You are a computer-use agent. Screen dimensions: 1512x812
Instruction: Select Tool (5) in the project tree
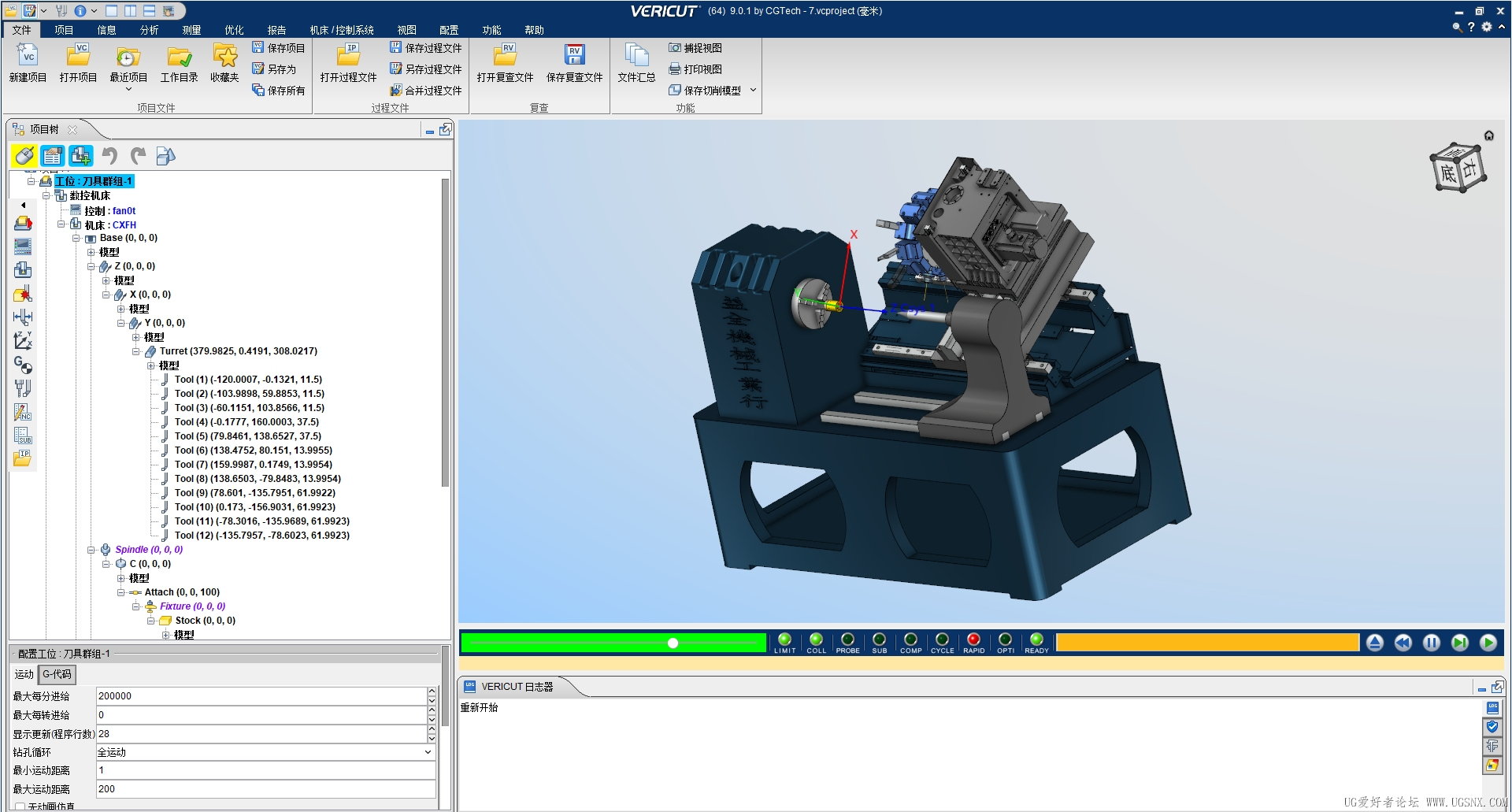(x=247, y=436)
